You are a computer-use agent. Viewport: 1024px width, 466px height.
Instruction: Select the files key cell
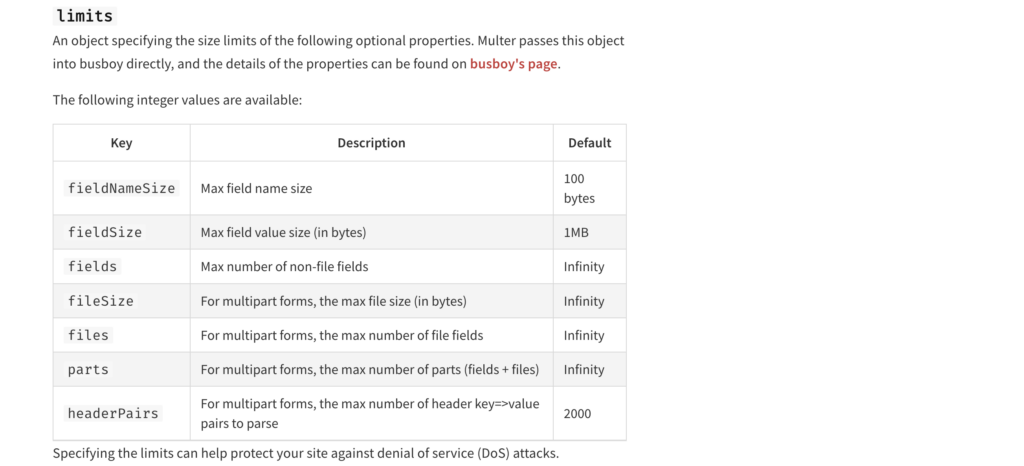point(121,335)
